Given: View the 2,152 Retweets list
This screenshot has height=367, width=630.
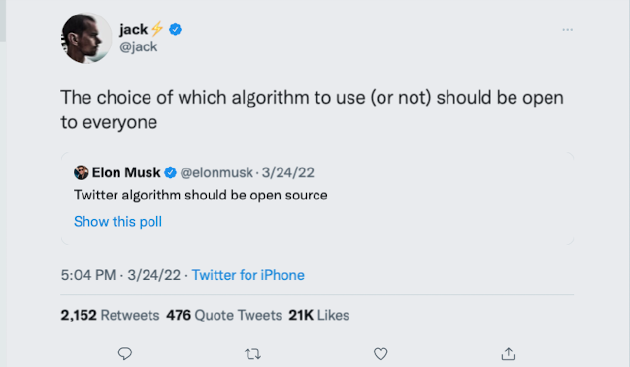Looking at the screenshot, I should 110,315.
